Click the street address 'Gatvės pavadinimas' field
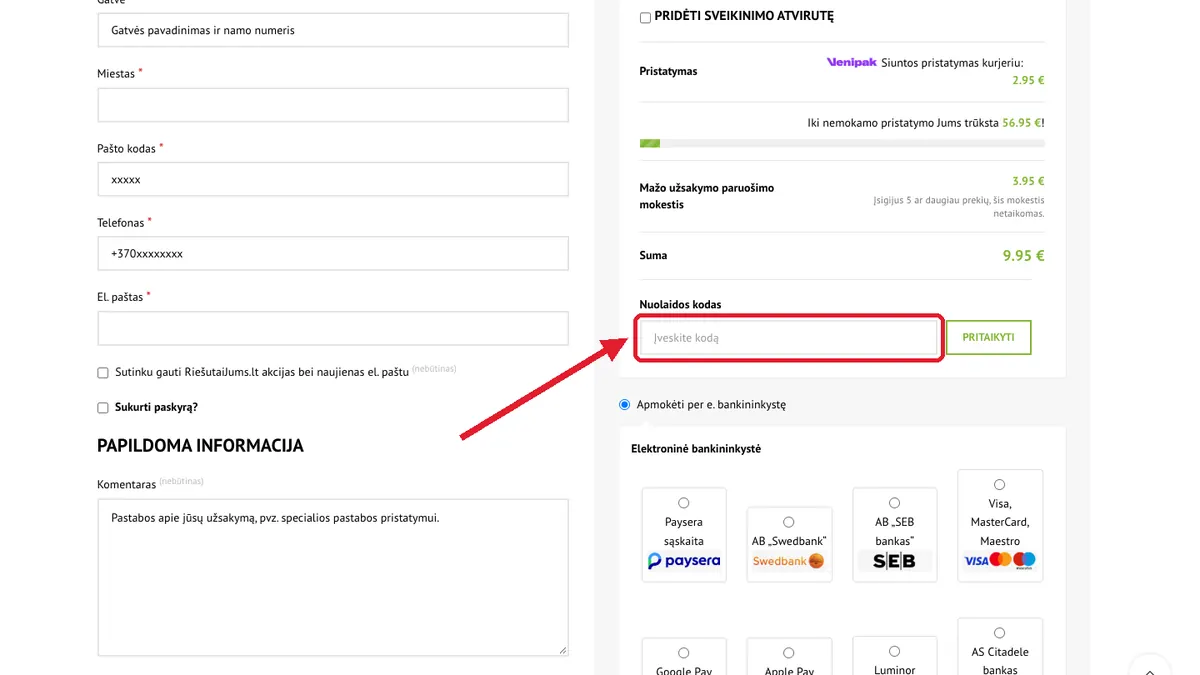Image resolution: width=1200 pixels, height=675 pixels. [333, 30]
